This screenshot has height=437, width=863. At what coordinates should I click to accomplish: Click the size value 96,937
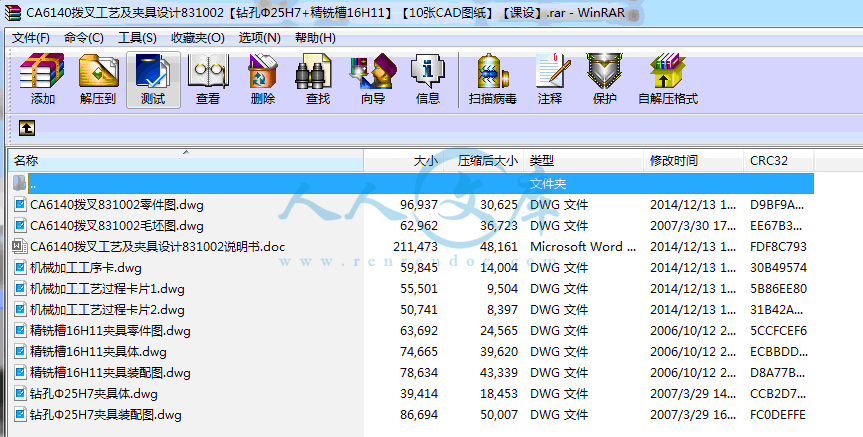(x=419, y=205)
